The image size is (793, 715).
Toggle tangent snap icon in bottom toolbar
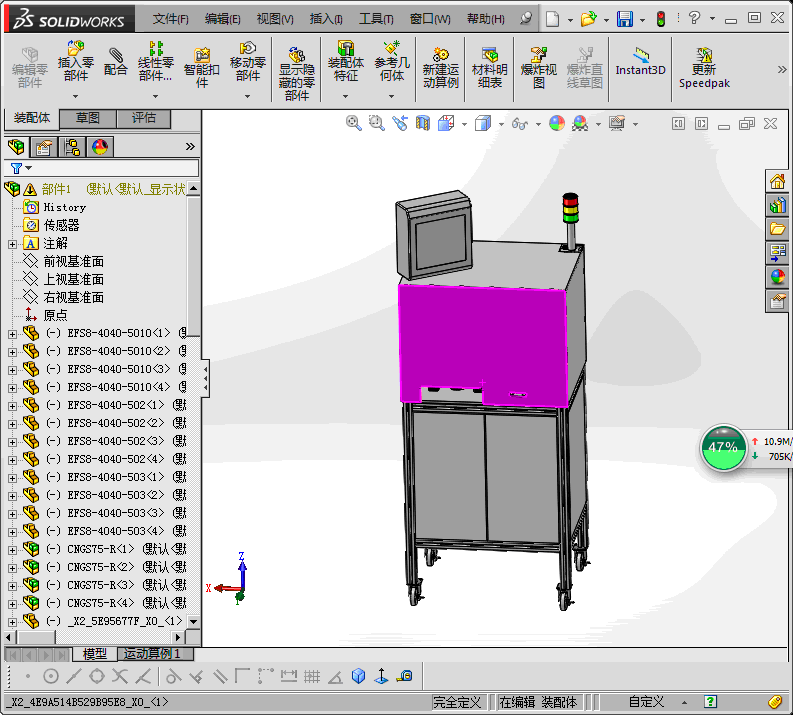(173, 676)
